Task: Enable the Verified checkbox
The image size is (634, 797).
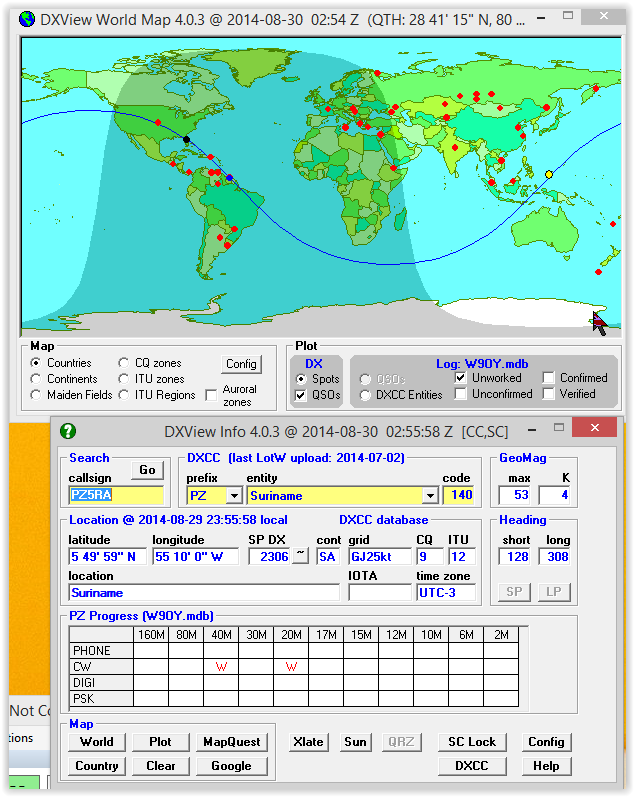Action: 548,394
